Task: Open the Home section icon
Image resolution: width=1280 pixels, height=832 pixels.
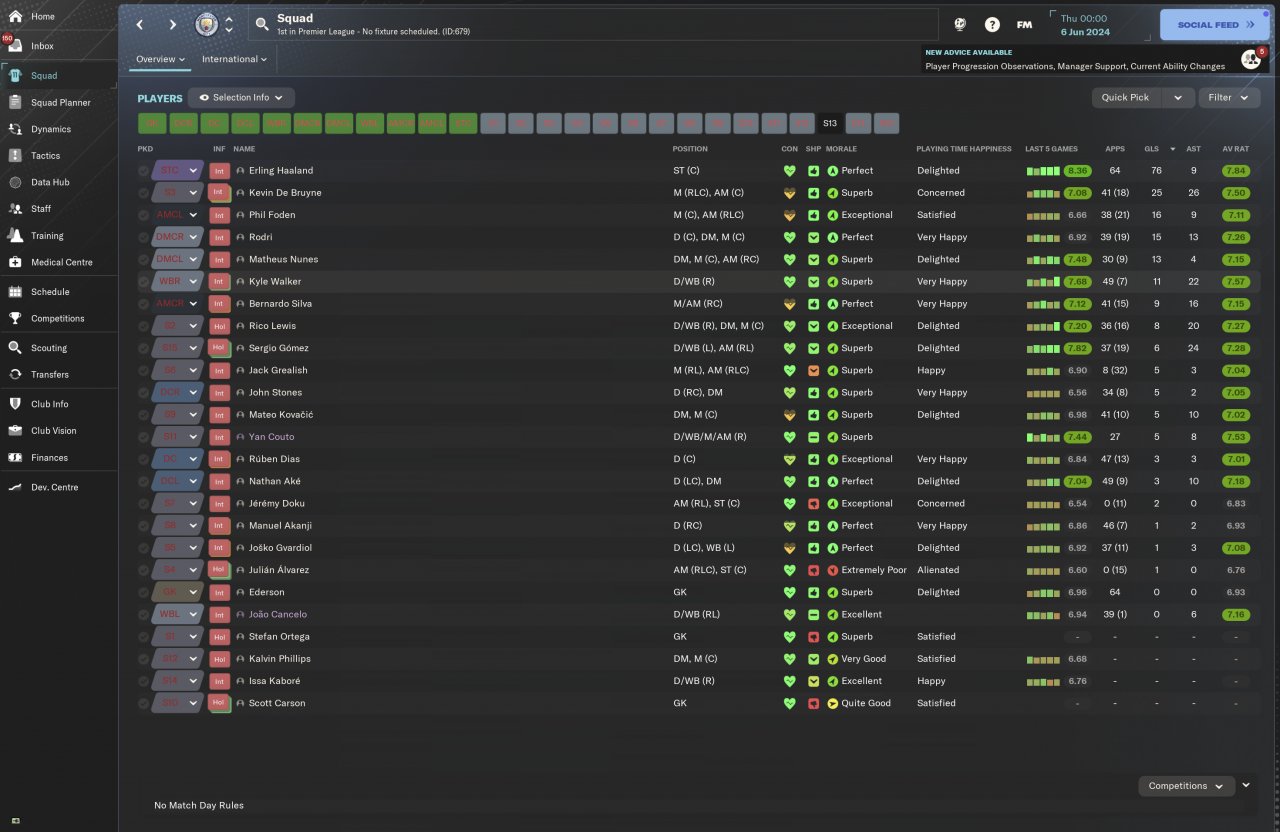Action: [15, 17]
